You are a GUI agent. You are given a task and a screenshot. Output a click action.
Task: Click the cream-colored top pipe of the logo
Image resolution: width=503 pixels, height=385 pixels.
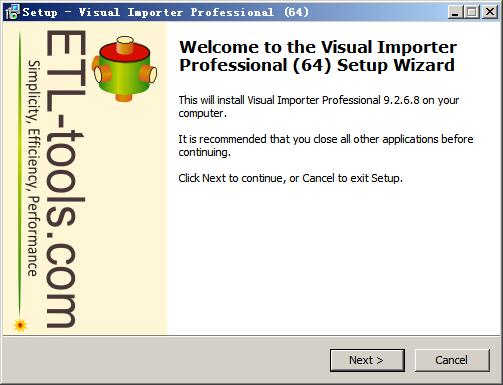[125, 44]
